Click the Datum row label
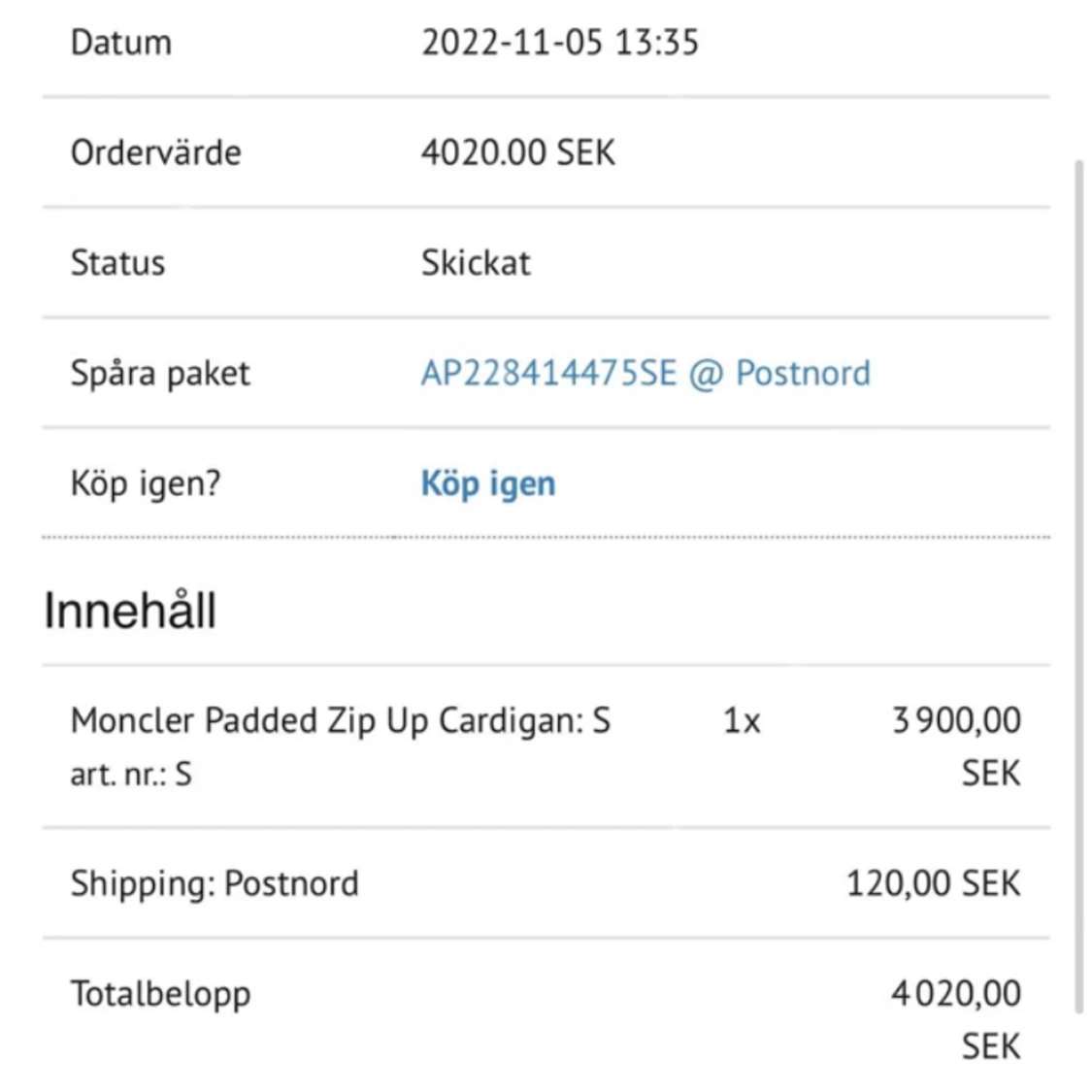This screenshot has height=1092, width=1092. point(121,43)
